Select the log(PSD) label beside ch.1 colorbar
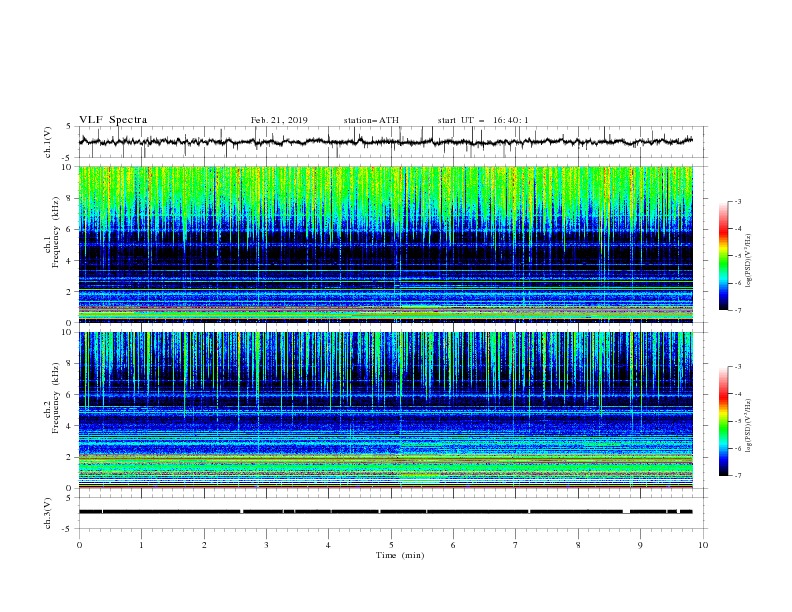The image size is (792, 612). click(x=749, y=261)
